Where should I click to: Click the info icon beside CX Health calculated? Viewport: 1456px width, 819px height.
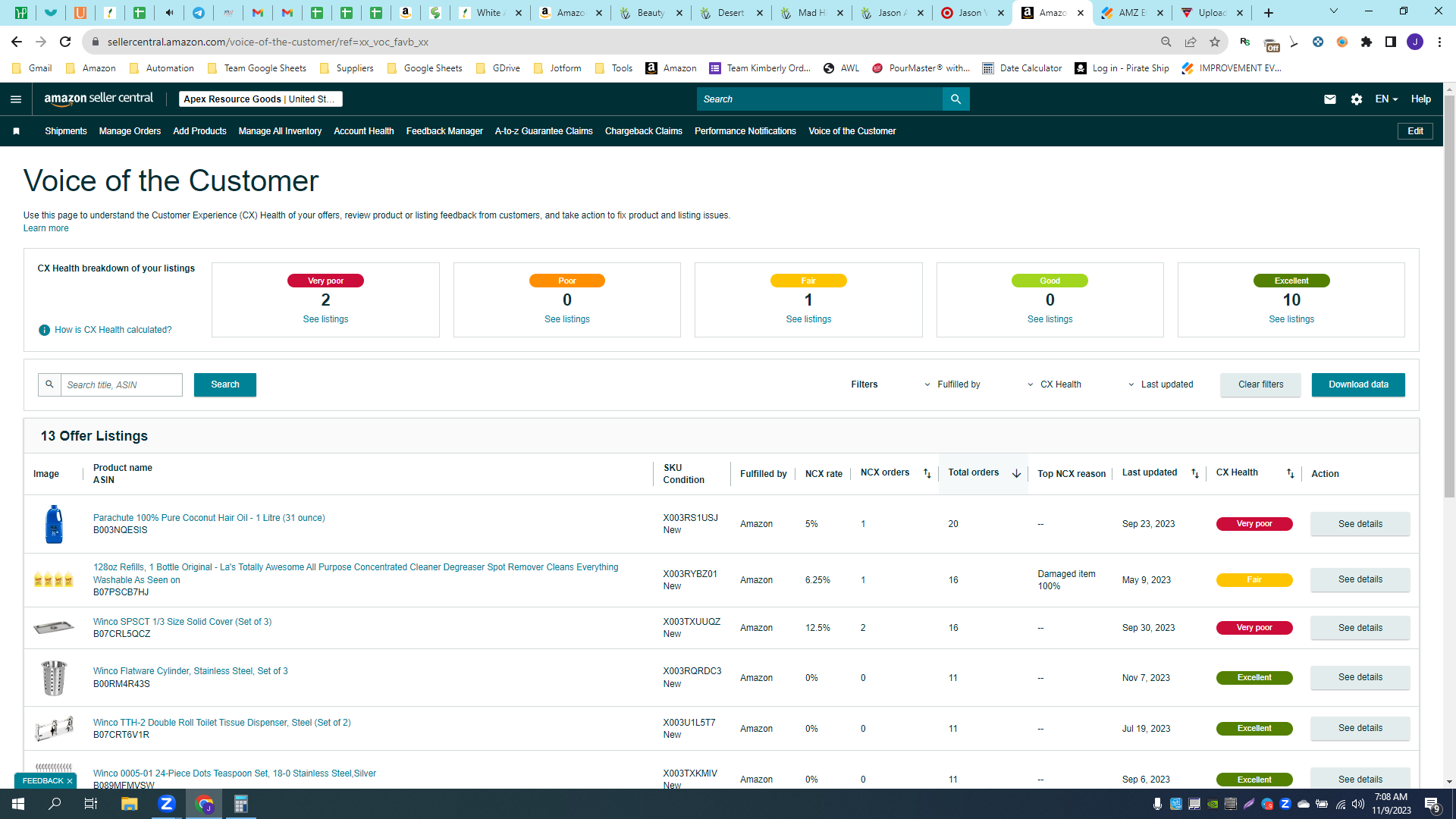tap(44, 330)
